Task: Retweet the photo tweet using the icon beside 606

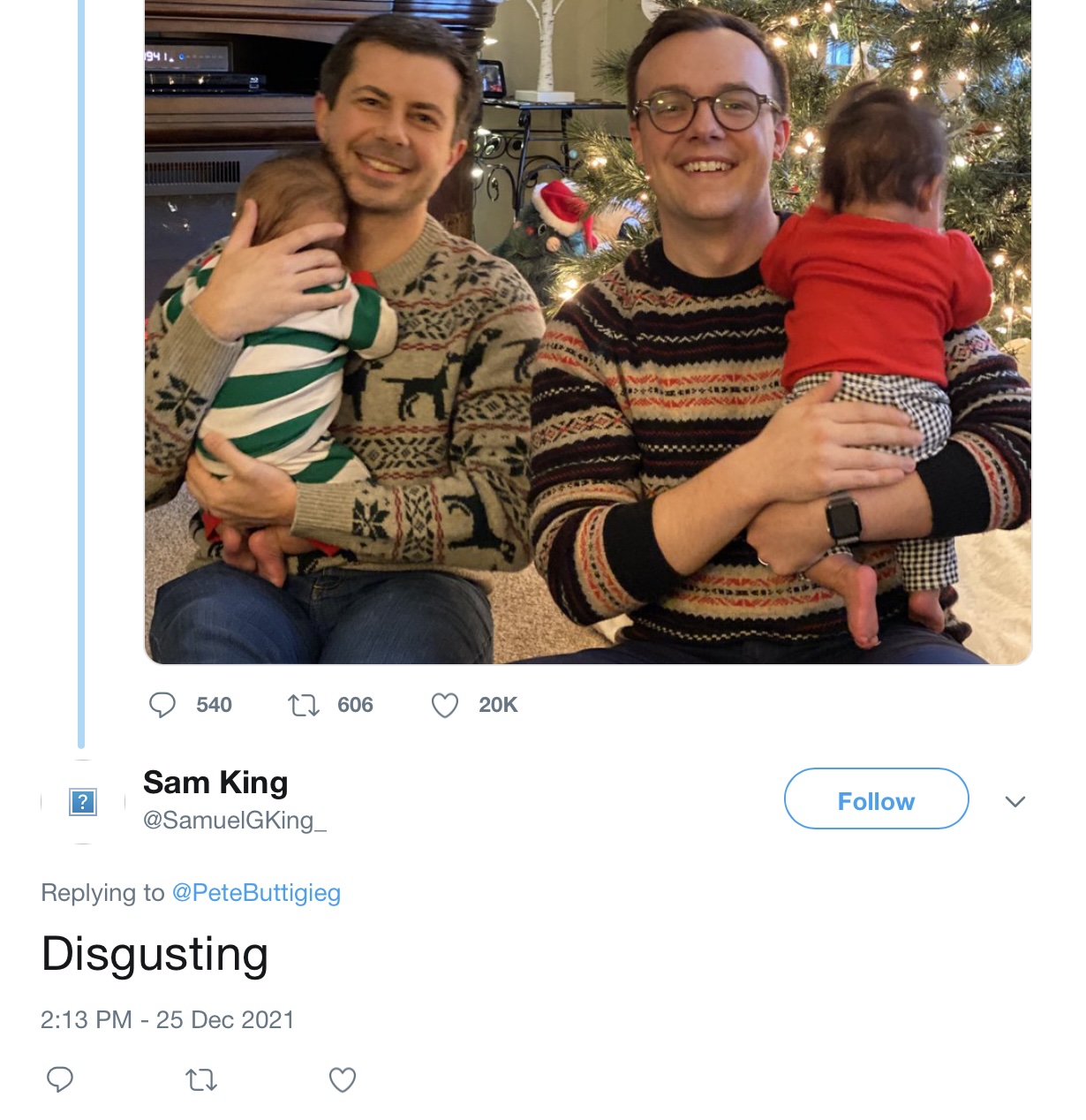Action: [304, 705]
